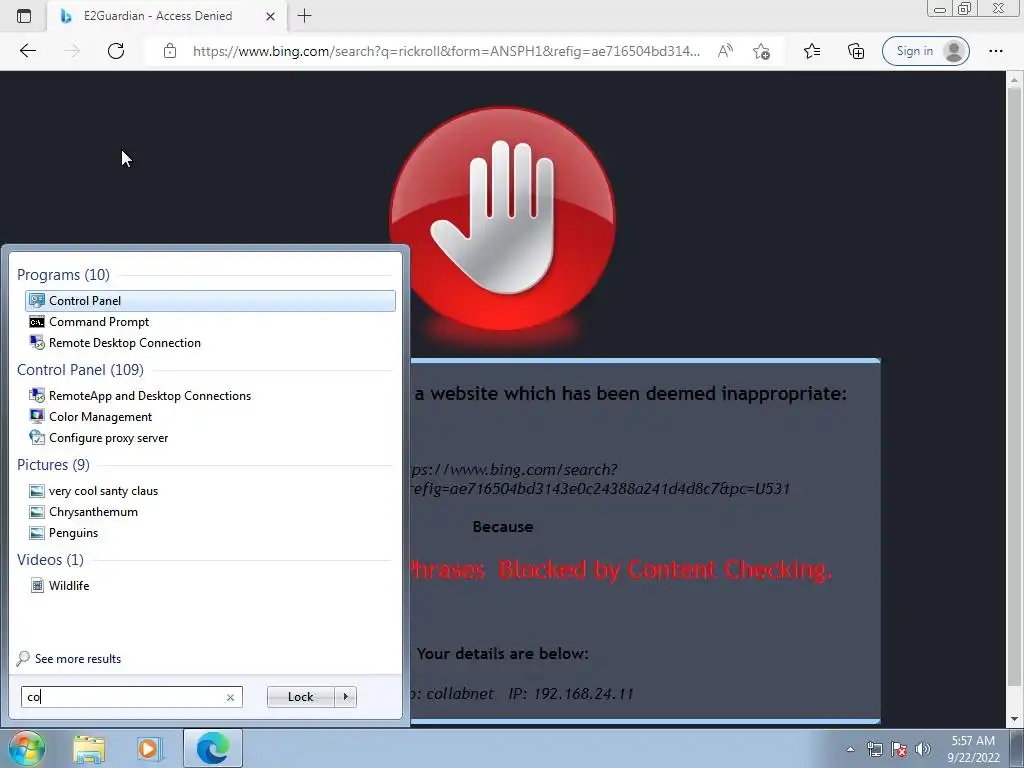Click the Show desktop strip
1024x768 pixels.
pyautogui.click(x=1017, y=749)
